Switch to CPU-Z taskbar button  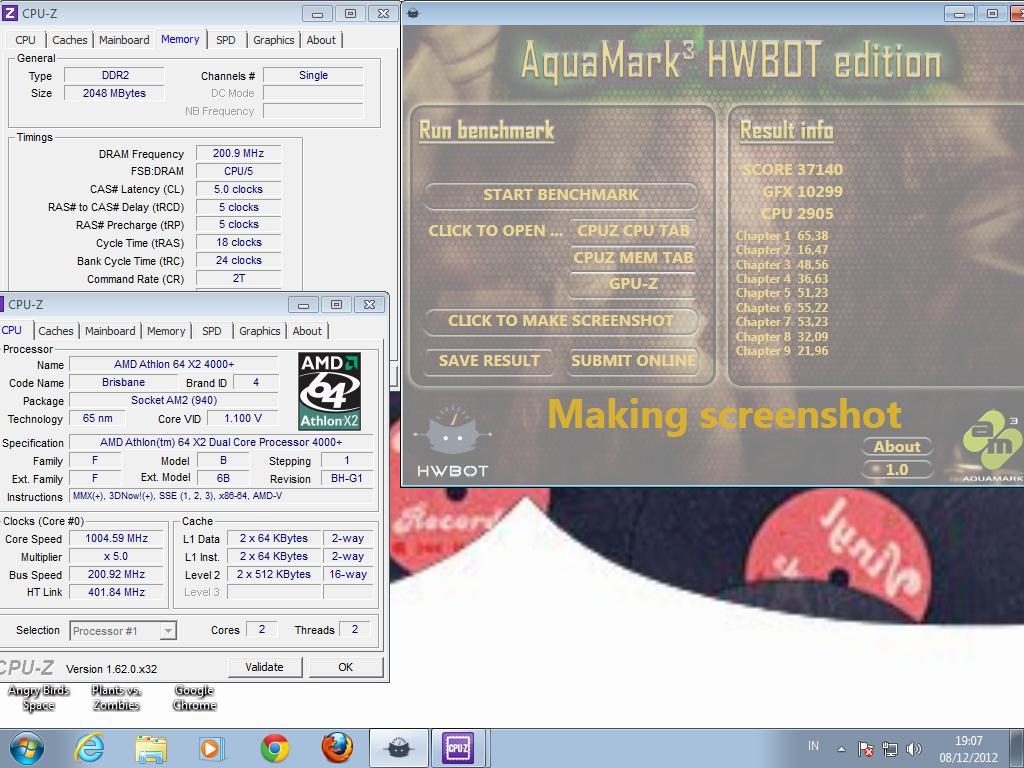pos(458,748)
